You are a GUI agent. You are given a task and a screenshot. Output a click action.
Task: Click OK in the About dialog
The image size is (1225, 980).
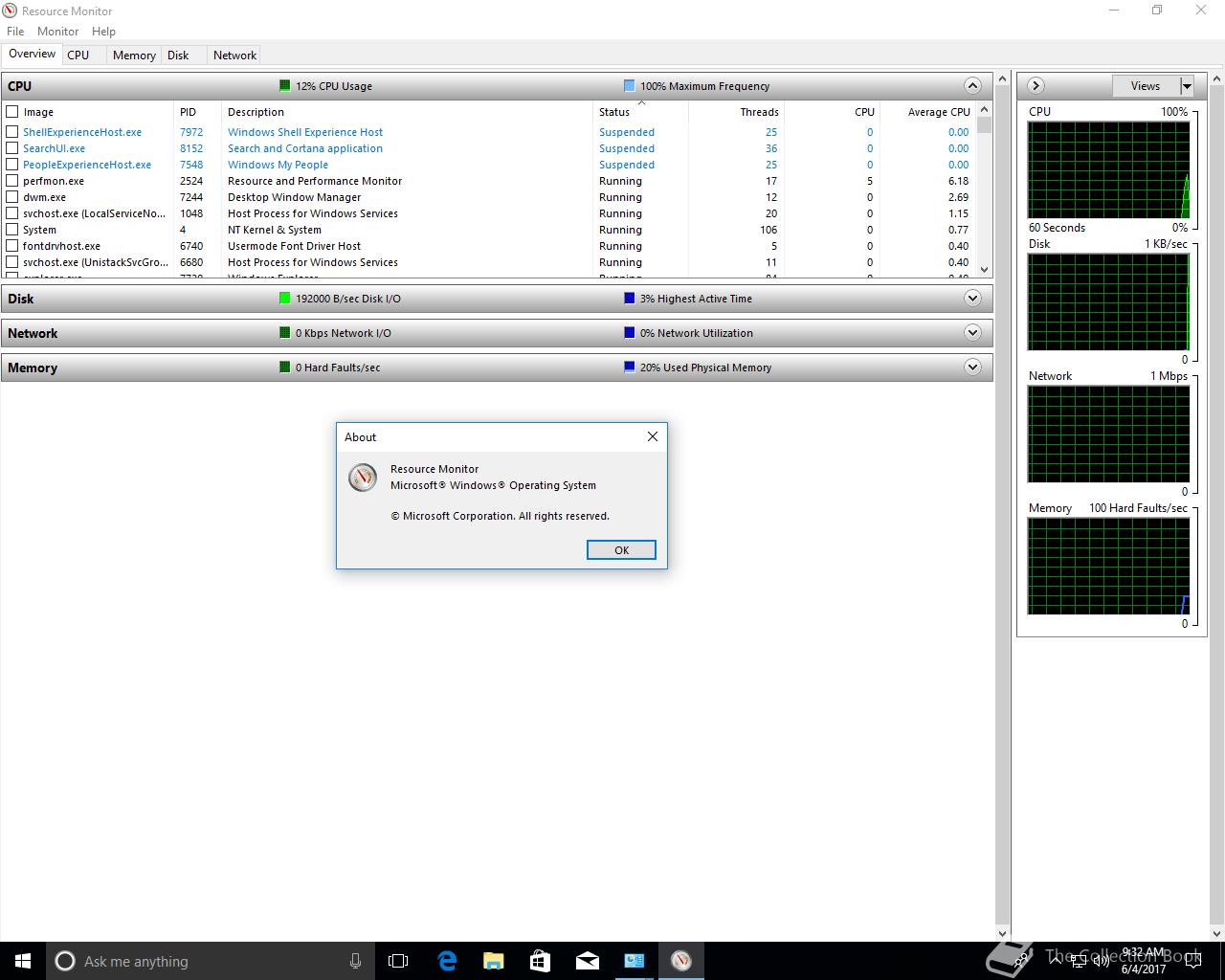(x=621, y=550)
